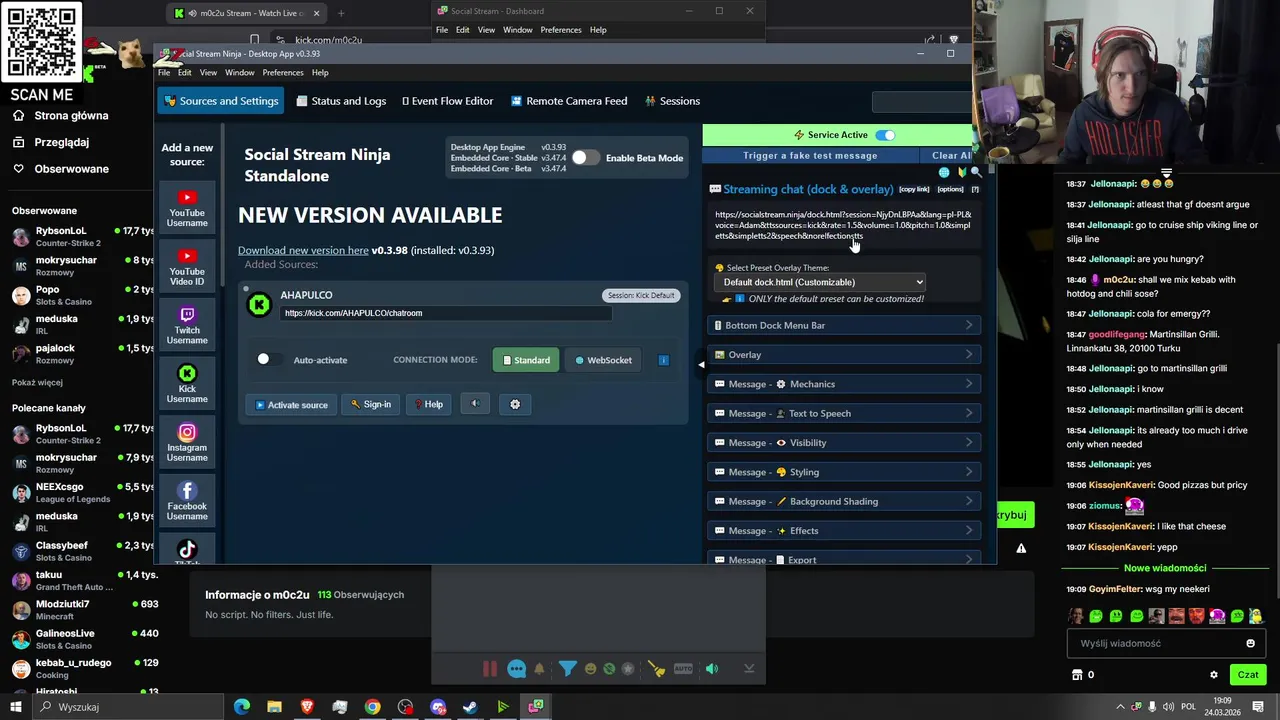Enable Beta Mode toggle
1280x720 pixels.
pyautogui.click(x=586, y=158)
